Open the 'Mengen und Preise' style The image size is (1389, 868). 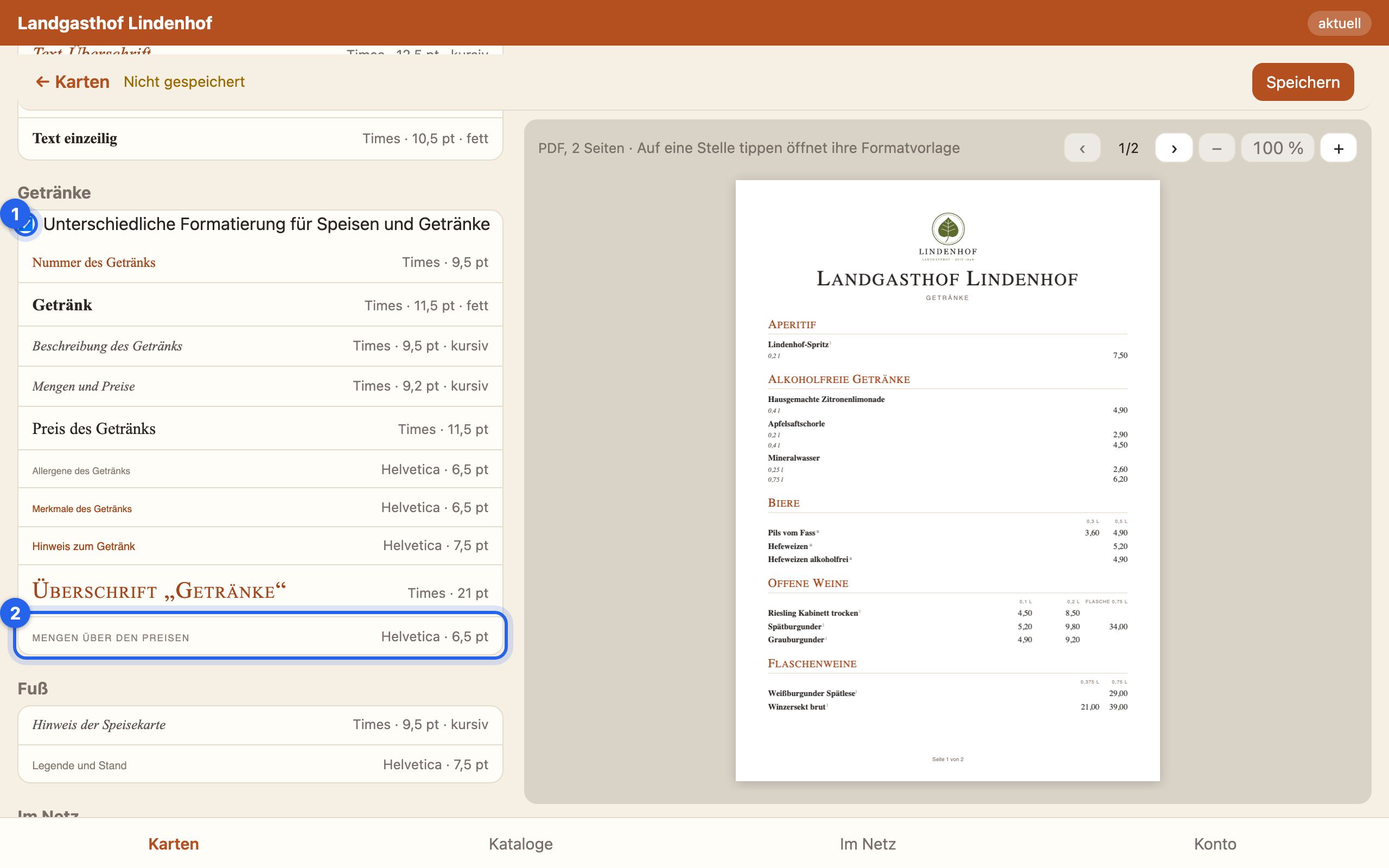tap(260, 386)
